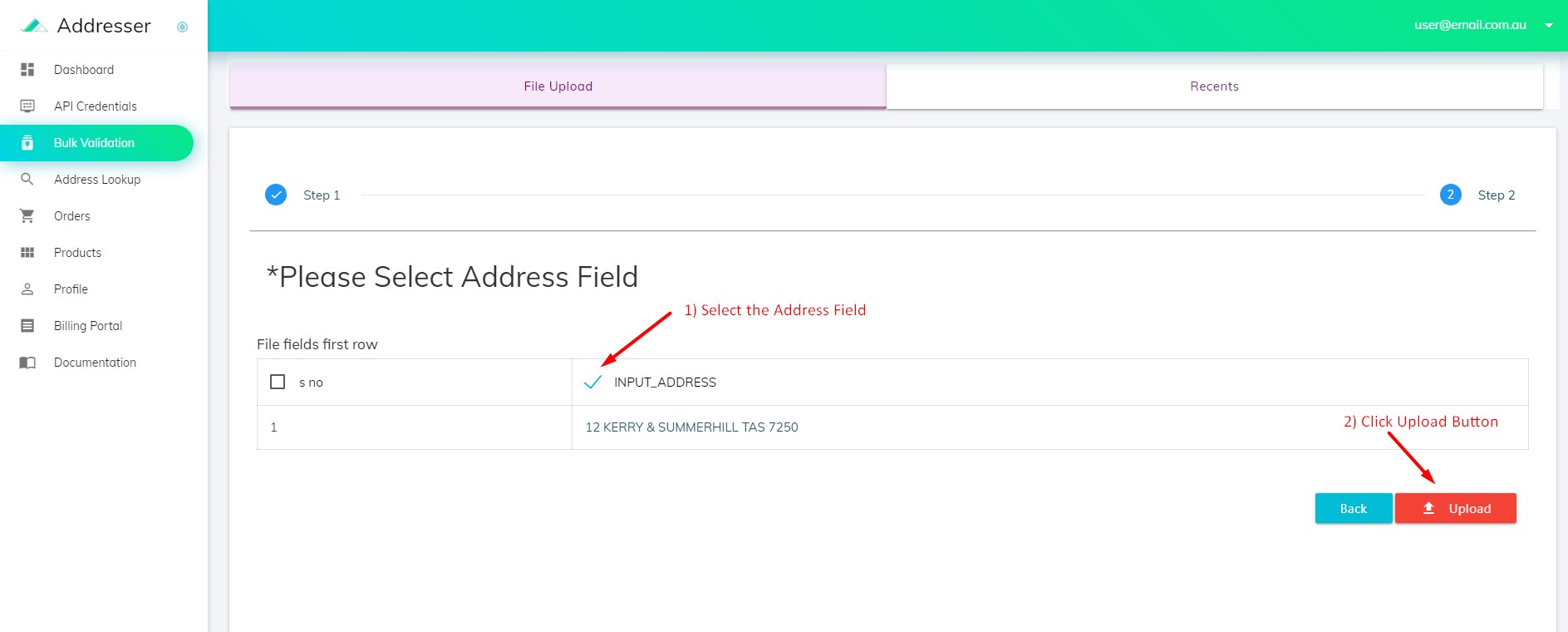
Task: Click the API Credentials icon
Action: pyautogui.click(x=27, y=106)
